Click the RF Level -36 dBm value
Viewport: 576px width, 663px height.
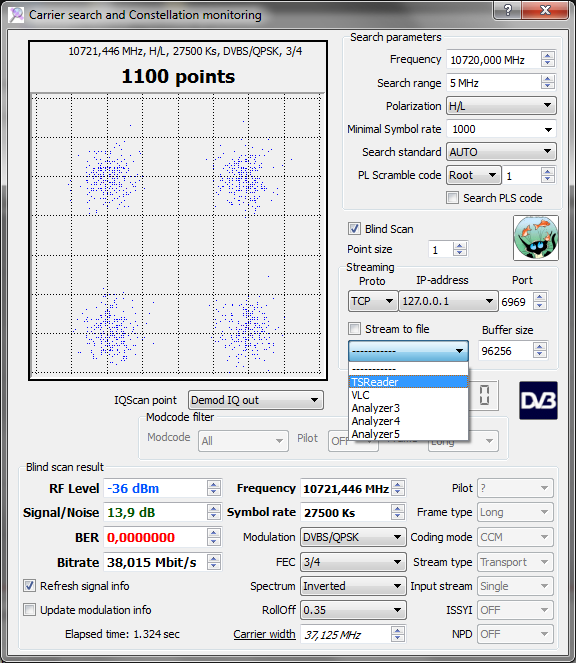pyautogui.click(x=133, y=488)
